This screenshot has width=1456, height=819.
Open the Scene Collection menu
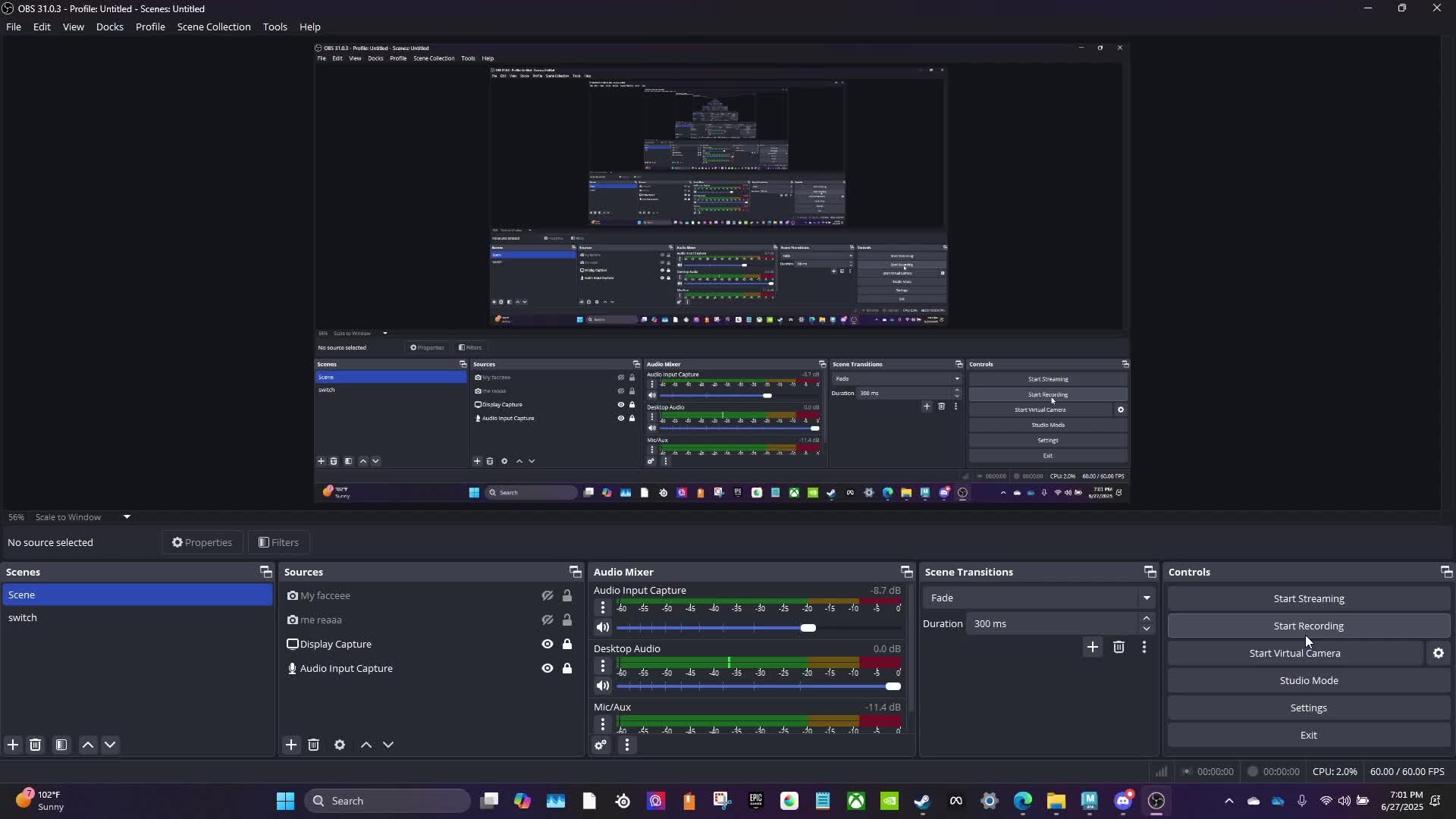(x=214, y=27)
